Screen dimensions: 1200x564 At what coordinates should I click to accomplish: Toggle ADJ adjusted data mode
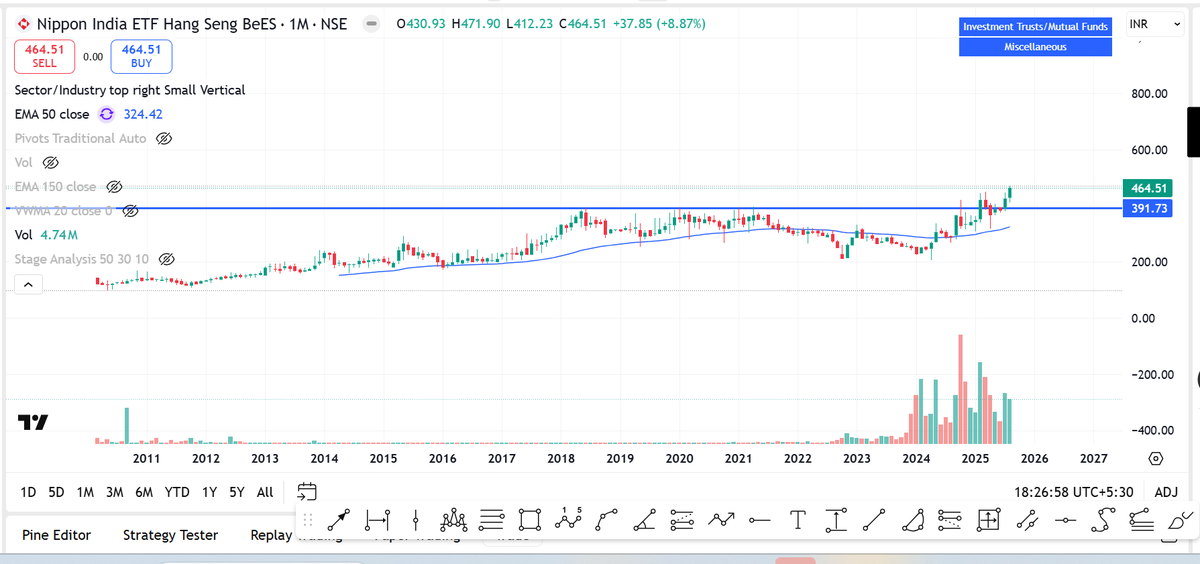(x=1166, y=491)
